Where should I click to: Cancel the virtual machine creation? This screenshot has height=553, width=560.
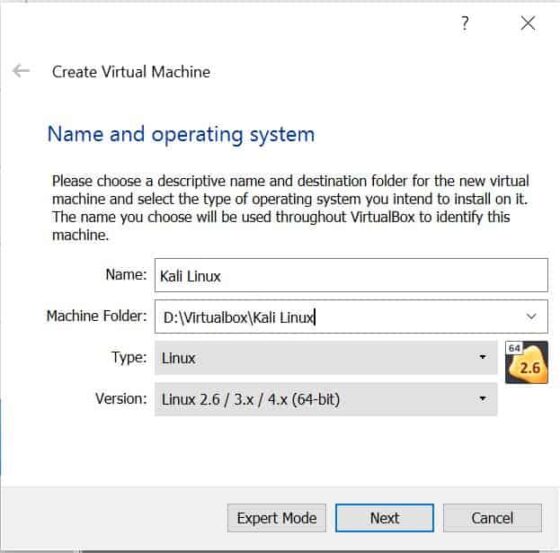click(x=492, y=518)
